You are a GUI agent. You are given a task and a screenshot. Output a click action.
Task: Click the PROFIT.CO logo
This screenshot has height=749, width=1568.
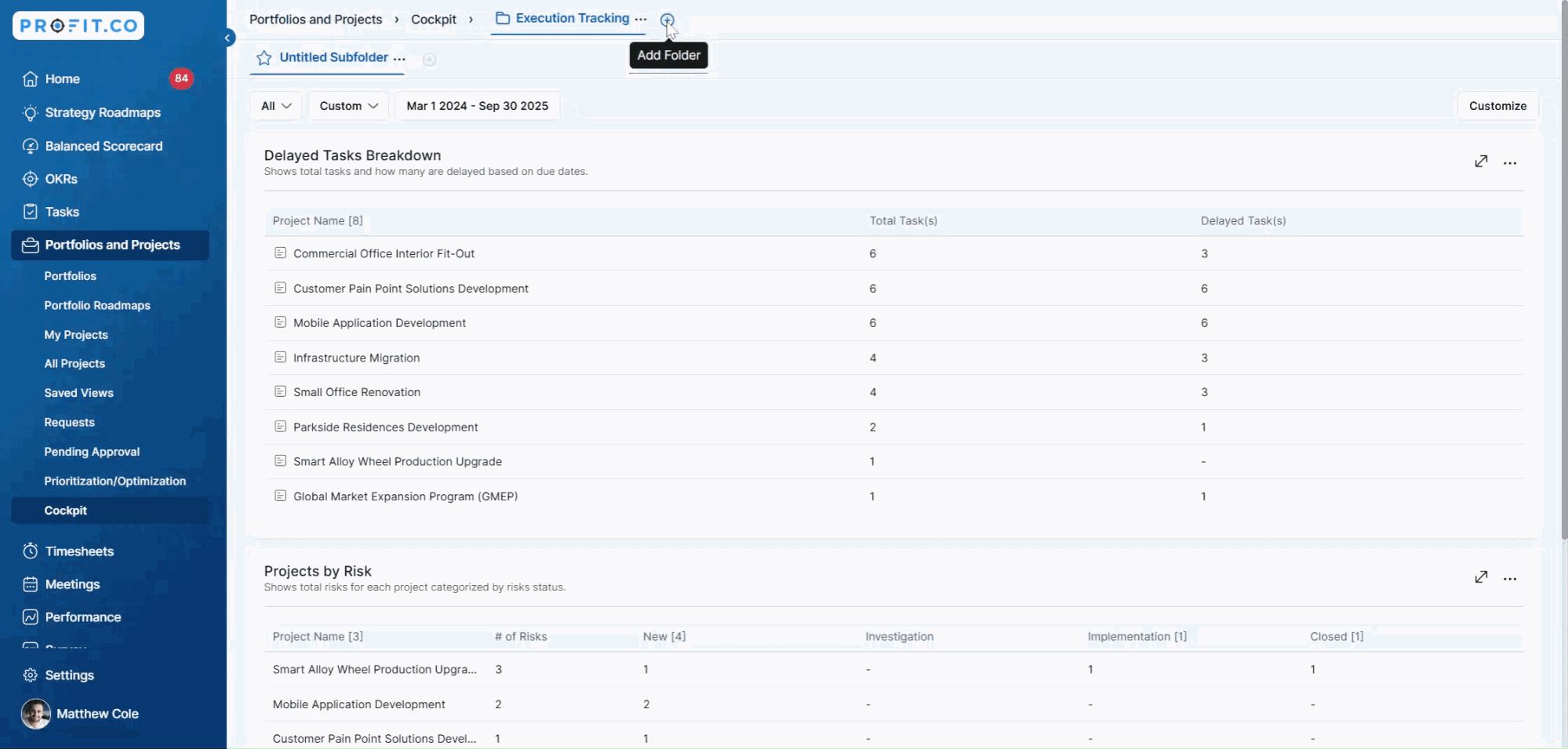(78, 25)
